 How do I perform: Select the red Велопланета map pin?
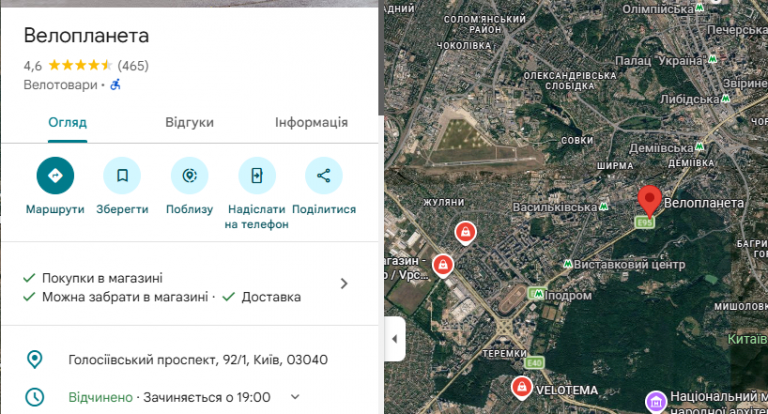[649, 201]
